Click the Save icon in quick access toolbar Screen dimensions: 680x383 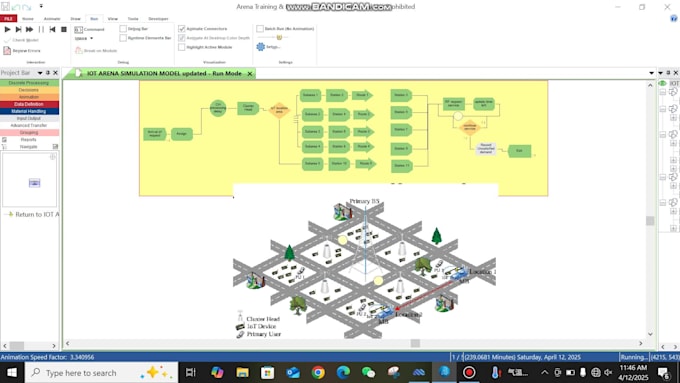5,7
